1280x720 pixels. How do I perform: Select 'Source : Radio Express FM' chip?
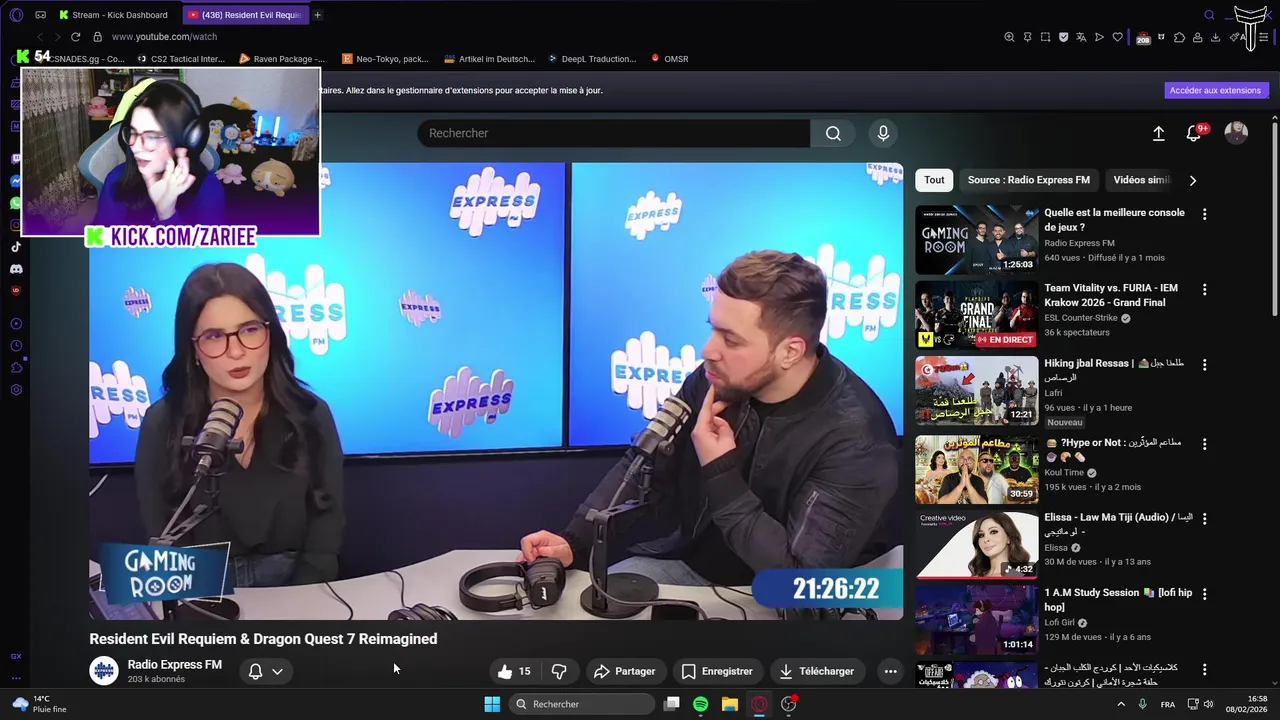coord(1029,180)
